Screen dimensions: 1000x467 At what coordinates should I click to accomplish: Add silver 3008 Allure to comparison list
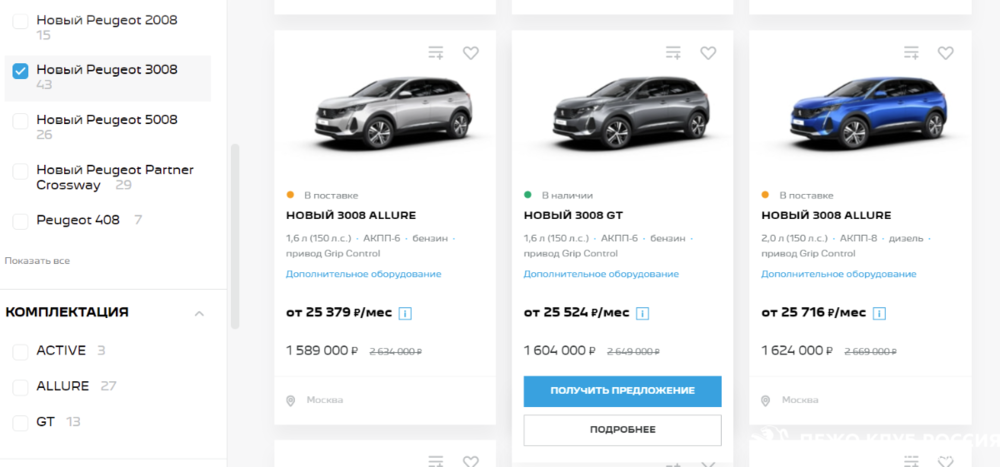pyautogui.click(x=435, y=53)
